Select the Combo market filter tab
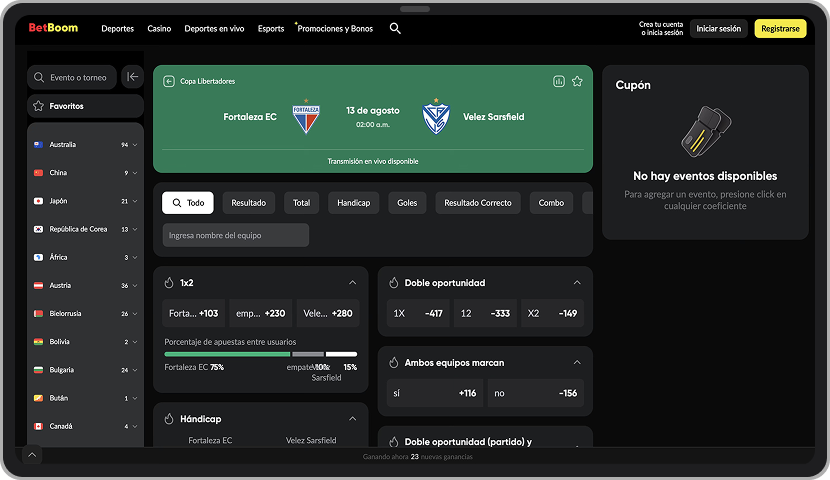Viewport: 830px width, 480px height. pos(551,203)
